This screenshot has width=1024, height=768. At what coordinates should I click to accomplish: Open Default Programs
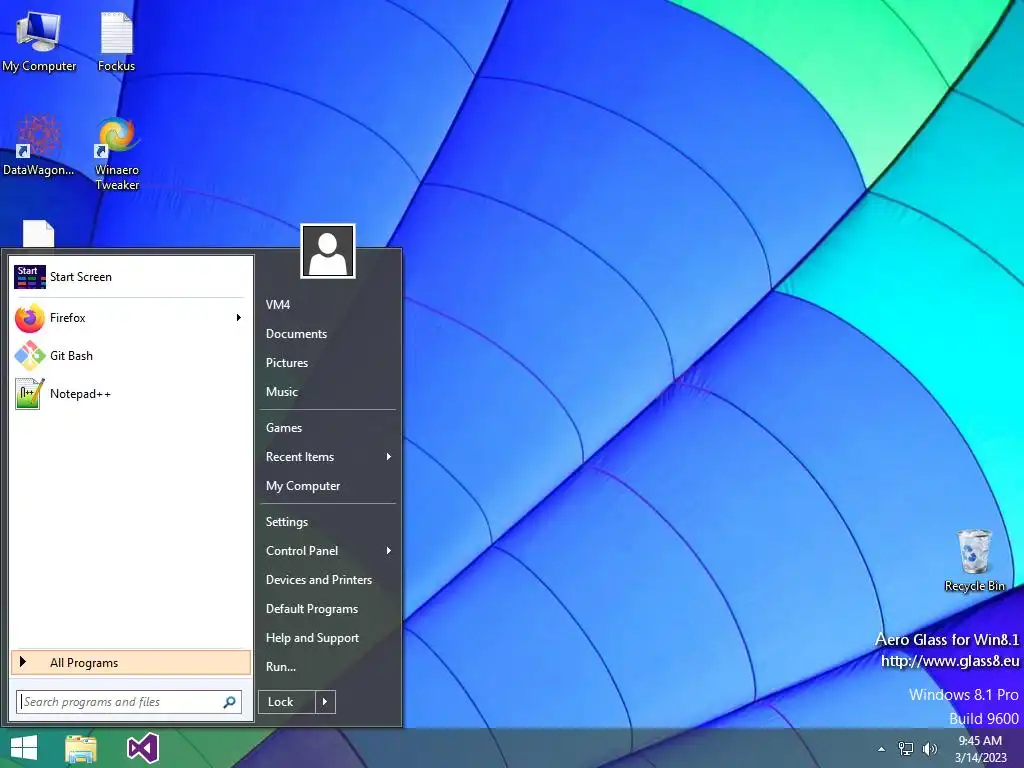pos(328,609)
